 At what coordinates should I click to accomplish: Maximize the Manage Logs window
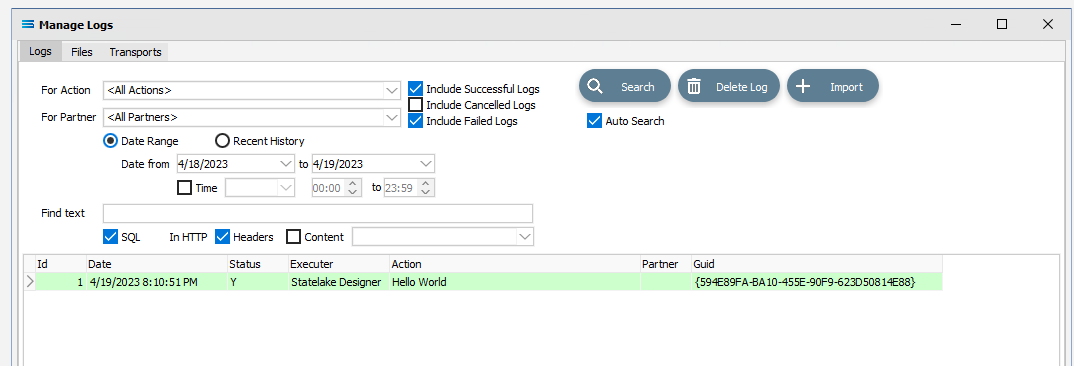coord(1001,25)
